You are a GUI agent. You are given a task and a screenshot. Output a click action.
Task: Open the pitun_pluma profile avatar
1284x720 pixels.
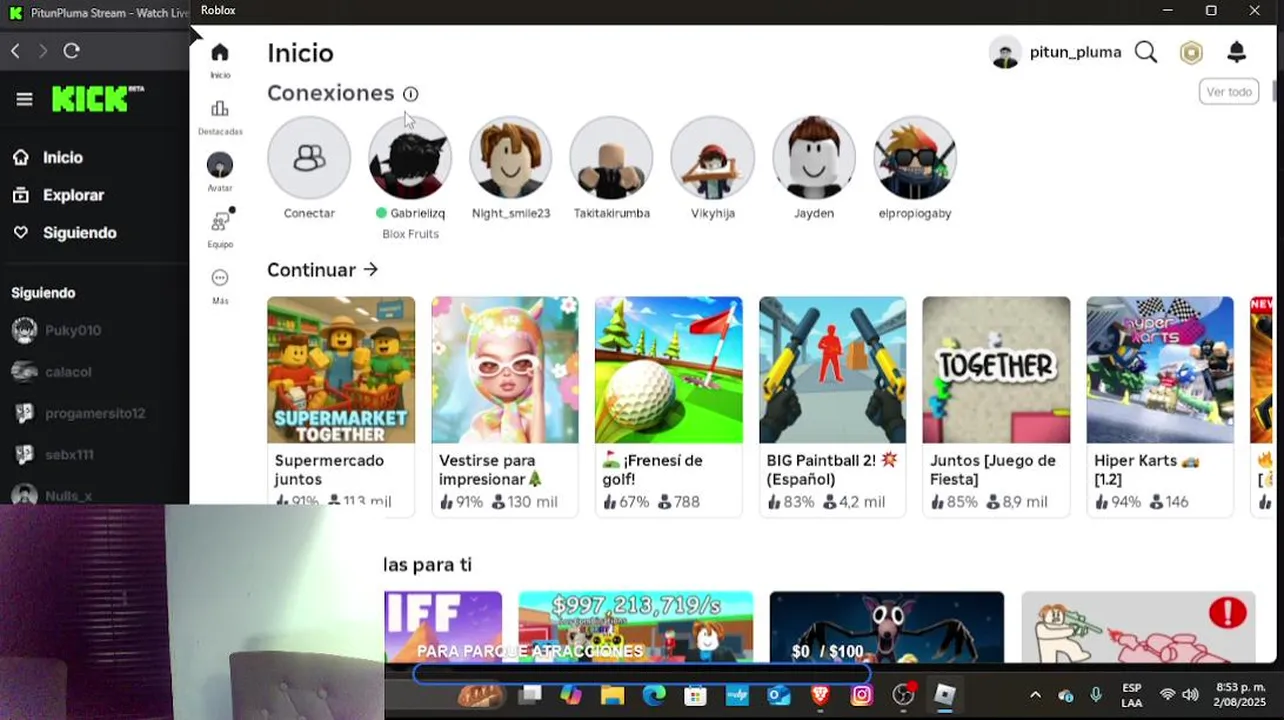[1005, 52]
